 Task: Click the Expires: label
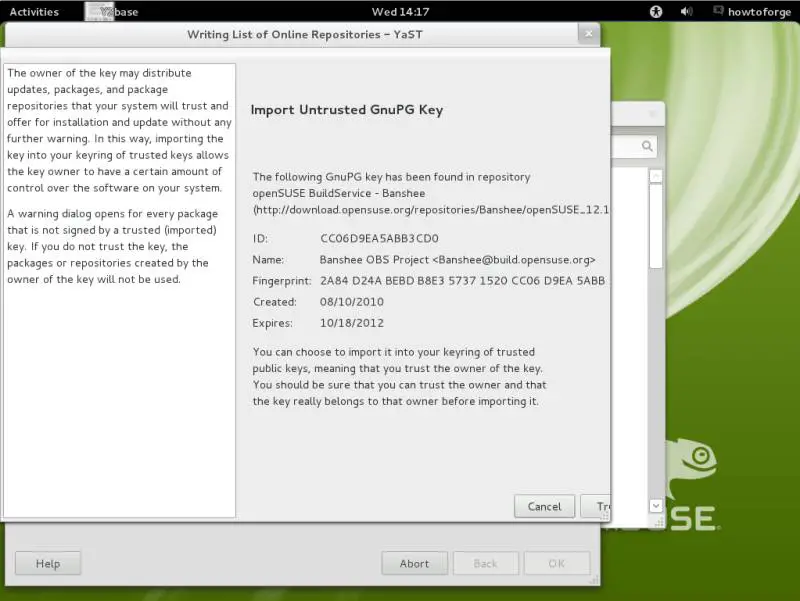[x=272, y=323]
